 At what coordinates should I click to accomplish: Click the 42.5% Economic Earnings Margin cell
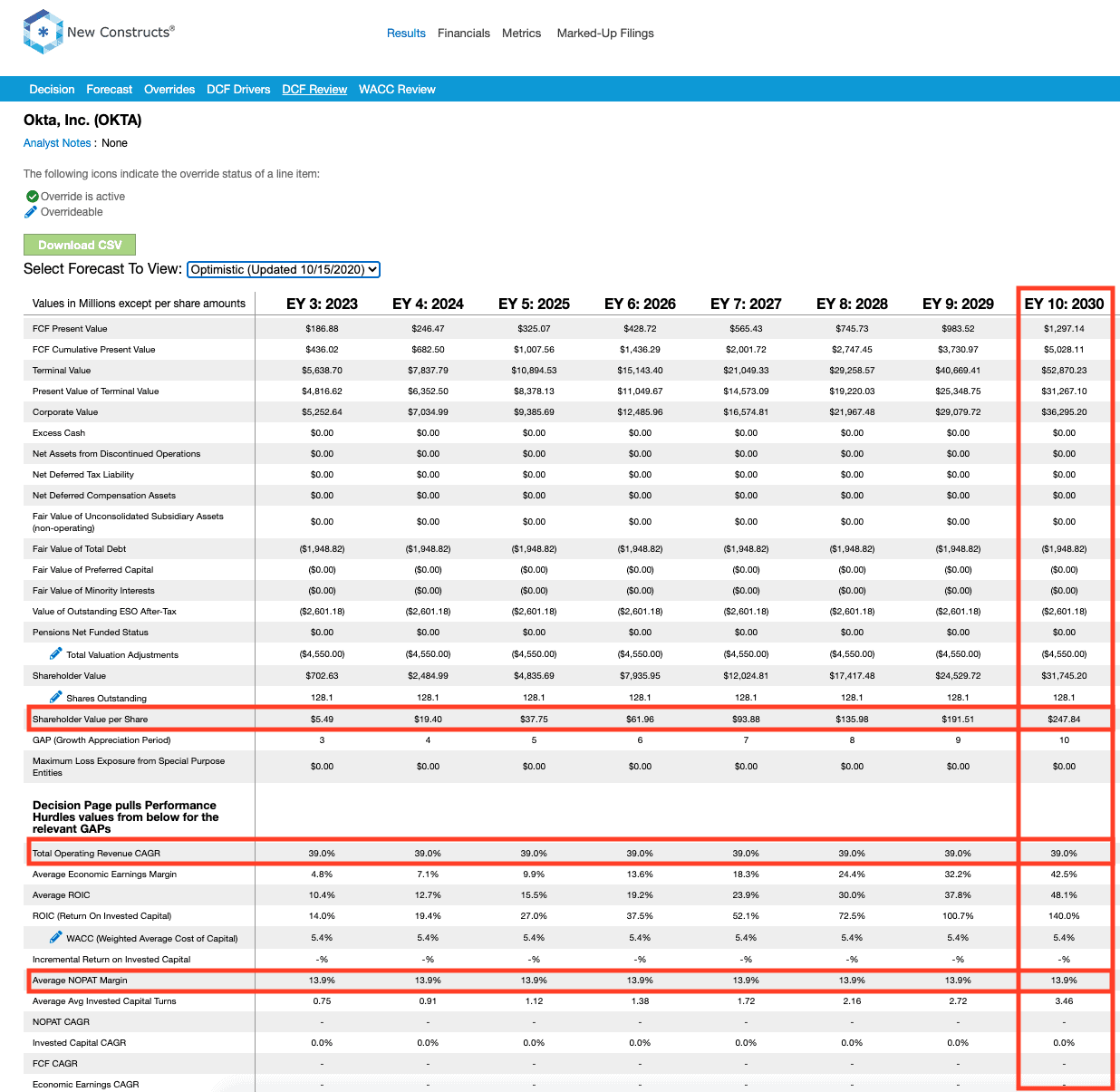[1064, 875]
